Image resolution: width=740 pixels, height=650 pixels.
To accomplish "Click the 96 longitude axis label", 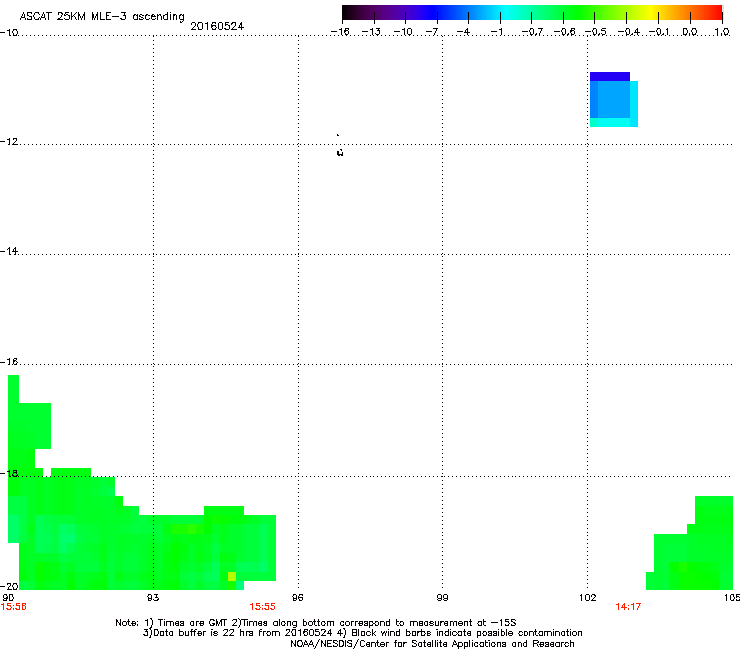I will (x=297, y=598).
